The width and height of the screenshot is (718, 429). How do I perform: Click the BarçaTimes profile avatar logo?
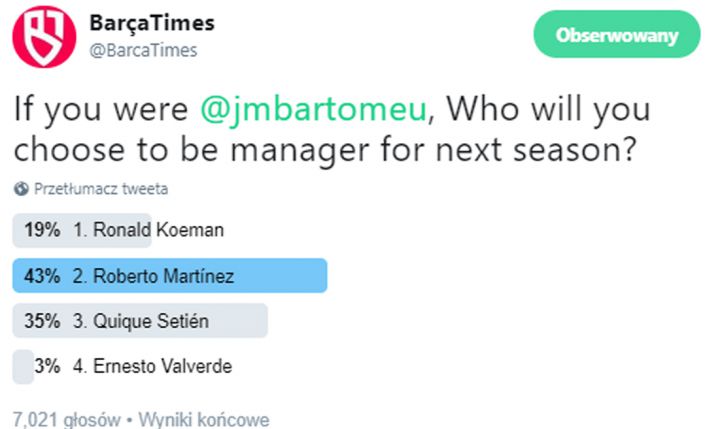pyautogui.click(x=44, y=37)
